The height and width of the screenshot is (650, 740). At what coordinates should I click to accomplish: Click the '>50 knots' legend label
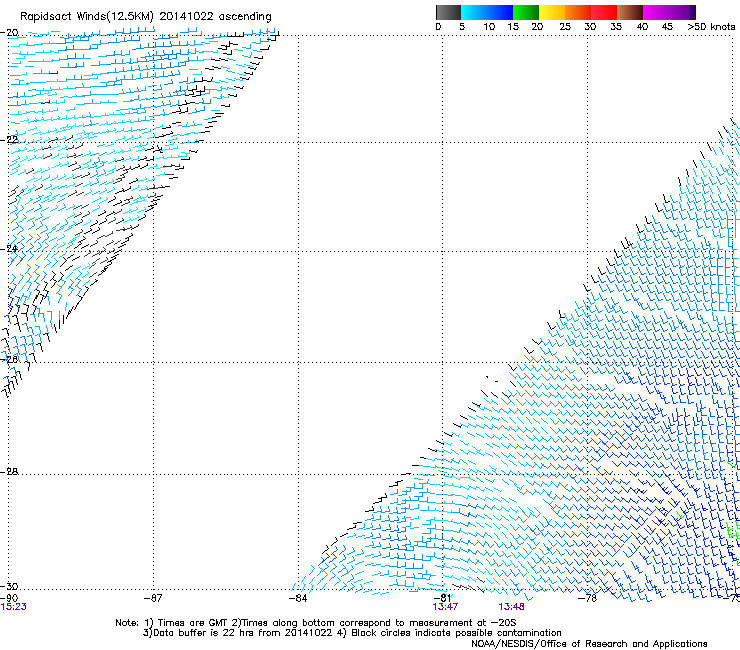pyautogui.click(x=711, y=27)
